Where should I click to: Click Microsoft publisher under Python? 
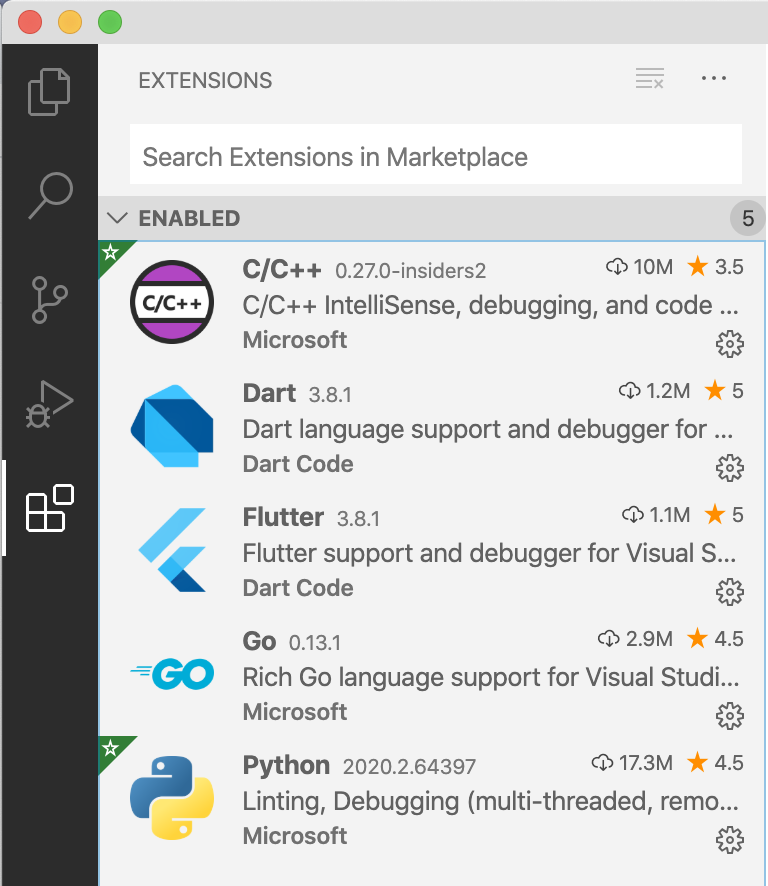click(x=295, y=836)
